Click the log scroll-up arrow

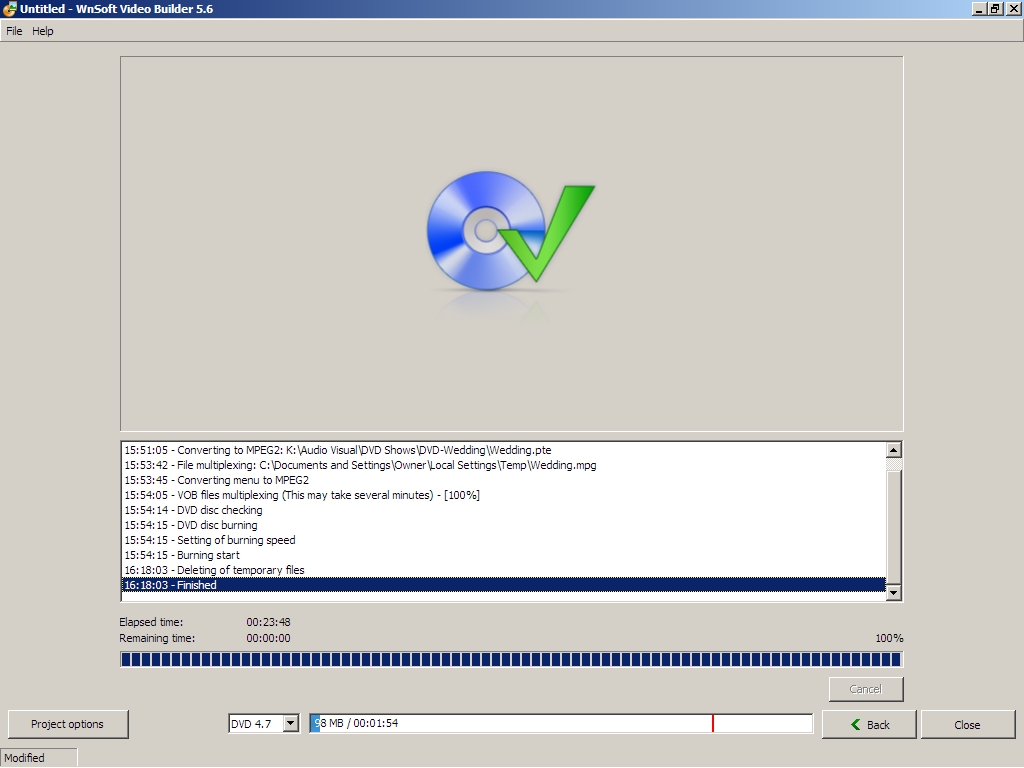(x=893, y=449)
